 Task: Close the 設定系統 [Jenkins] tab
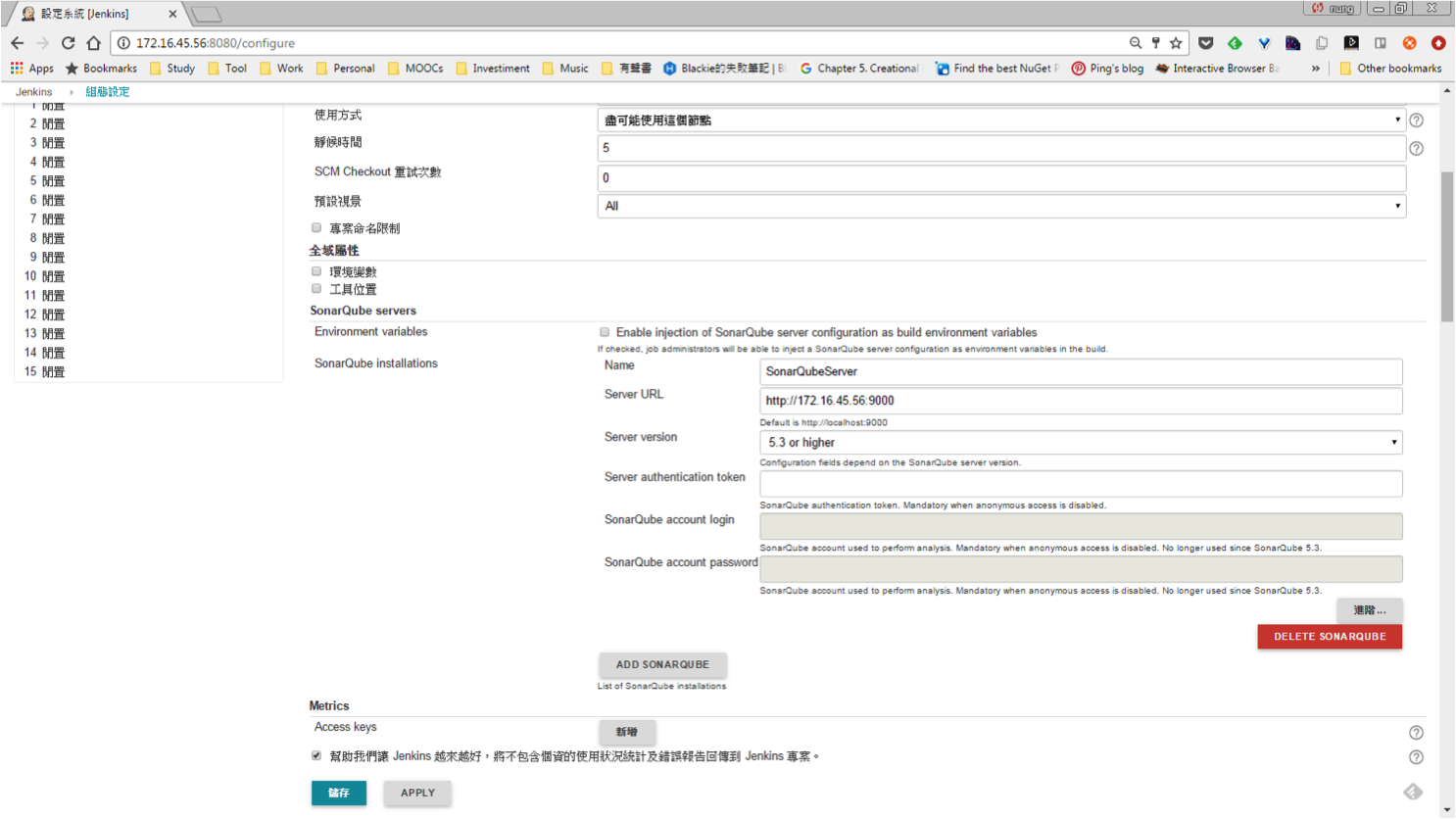click(172, 14)
